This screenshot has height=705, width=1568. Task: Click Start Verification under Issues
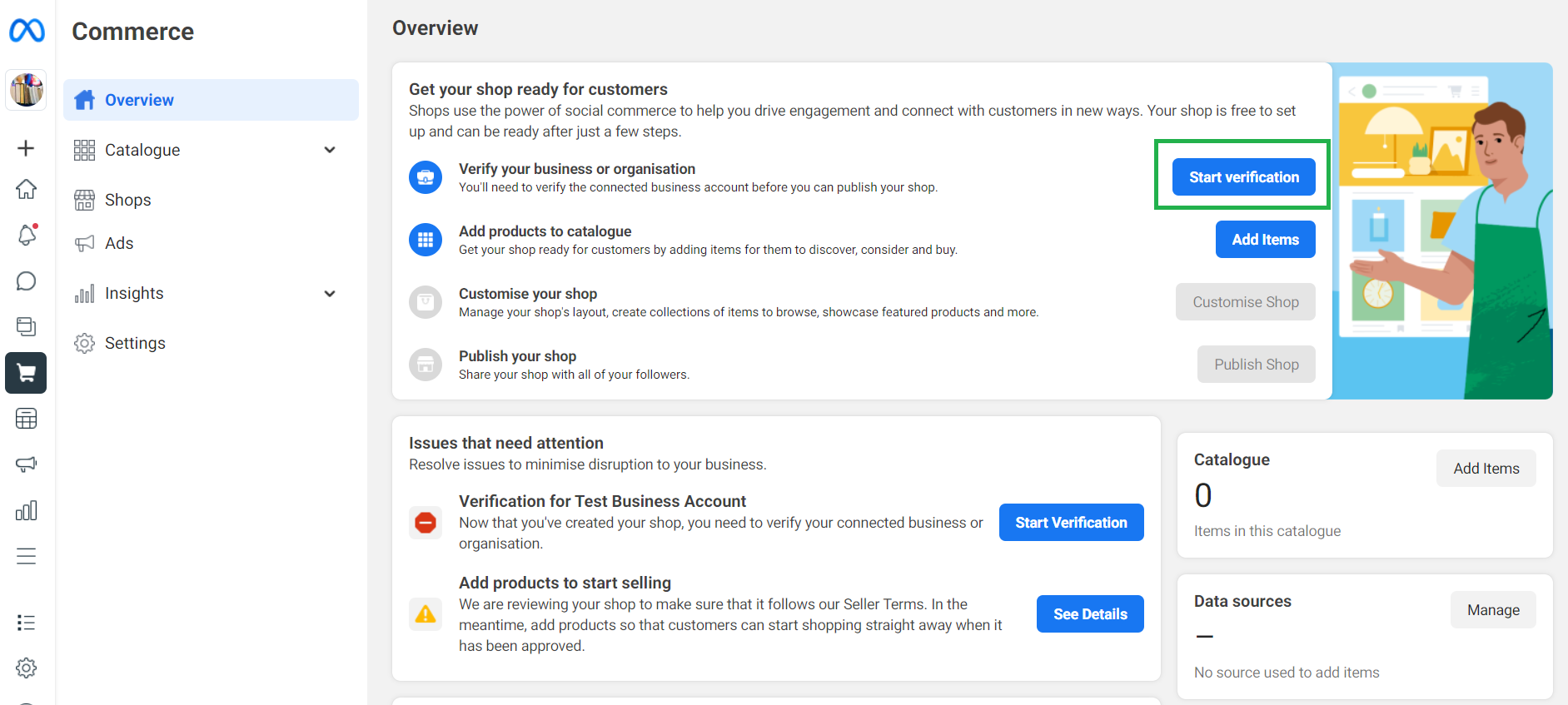click(x=1071, y=523)
